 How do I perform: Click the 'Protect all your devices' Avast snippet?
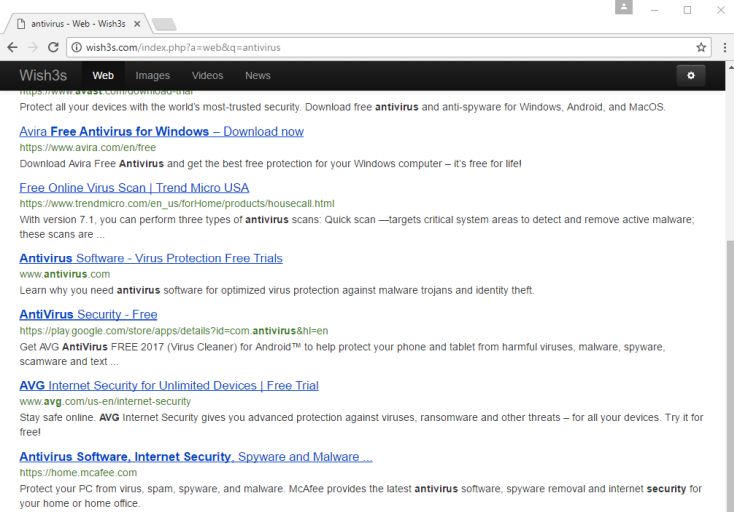(x=342, y=107)
